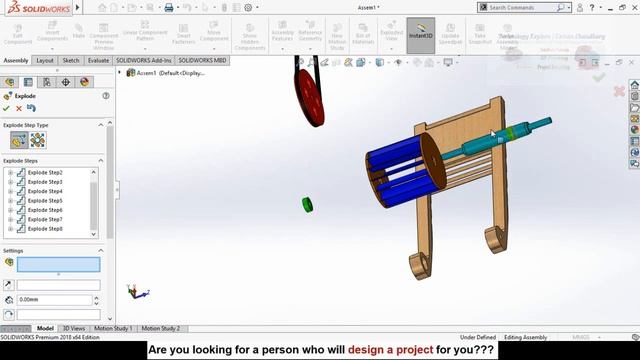Open the SOLIDWORKS MBD tab
The width and height of the screenshot is (640, 360).
click(x=202, y=60)
